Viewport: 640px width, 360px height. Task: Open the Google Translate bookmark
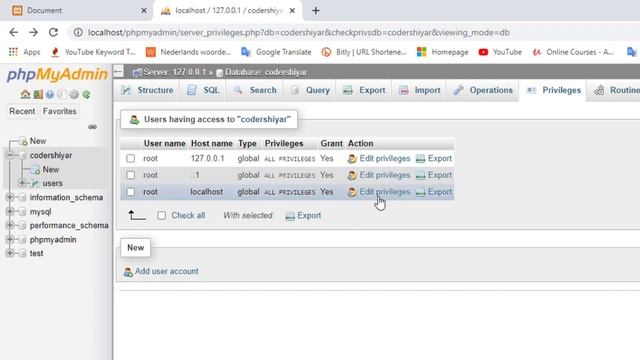276,52
